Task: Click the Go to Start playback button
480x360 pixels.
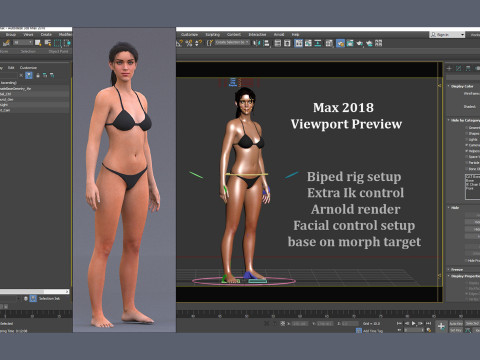Action: click(399, 323)
